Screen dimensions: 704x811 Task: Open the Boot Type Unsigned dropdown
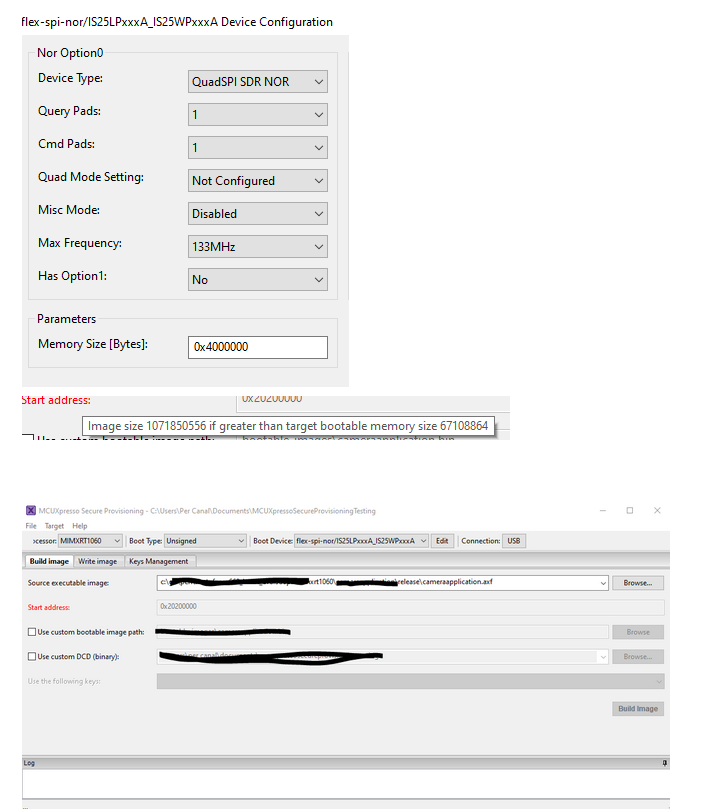click(x=205, y=541)
